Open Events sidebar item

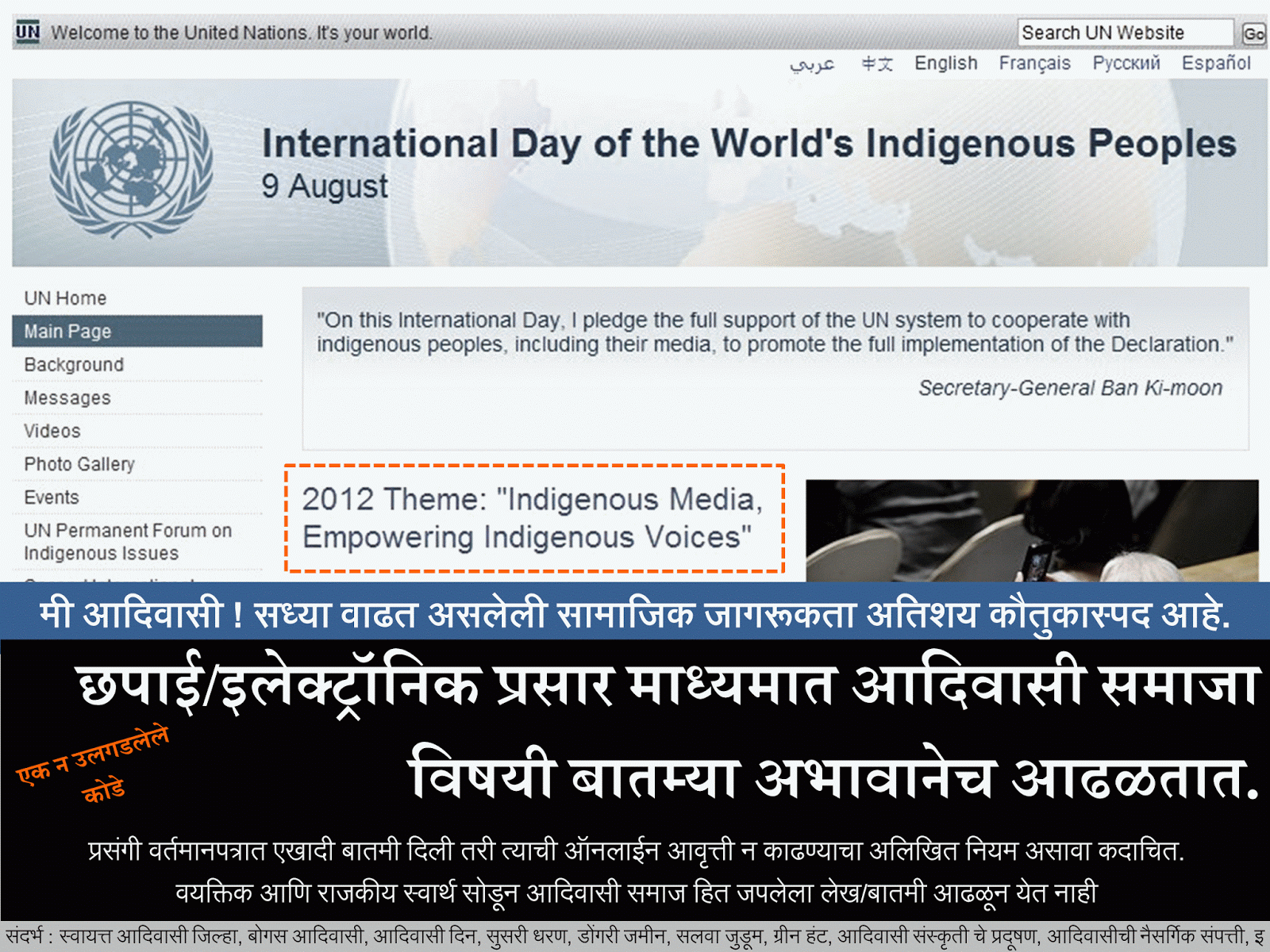click(x=52, y=497)
